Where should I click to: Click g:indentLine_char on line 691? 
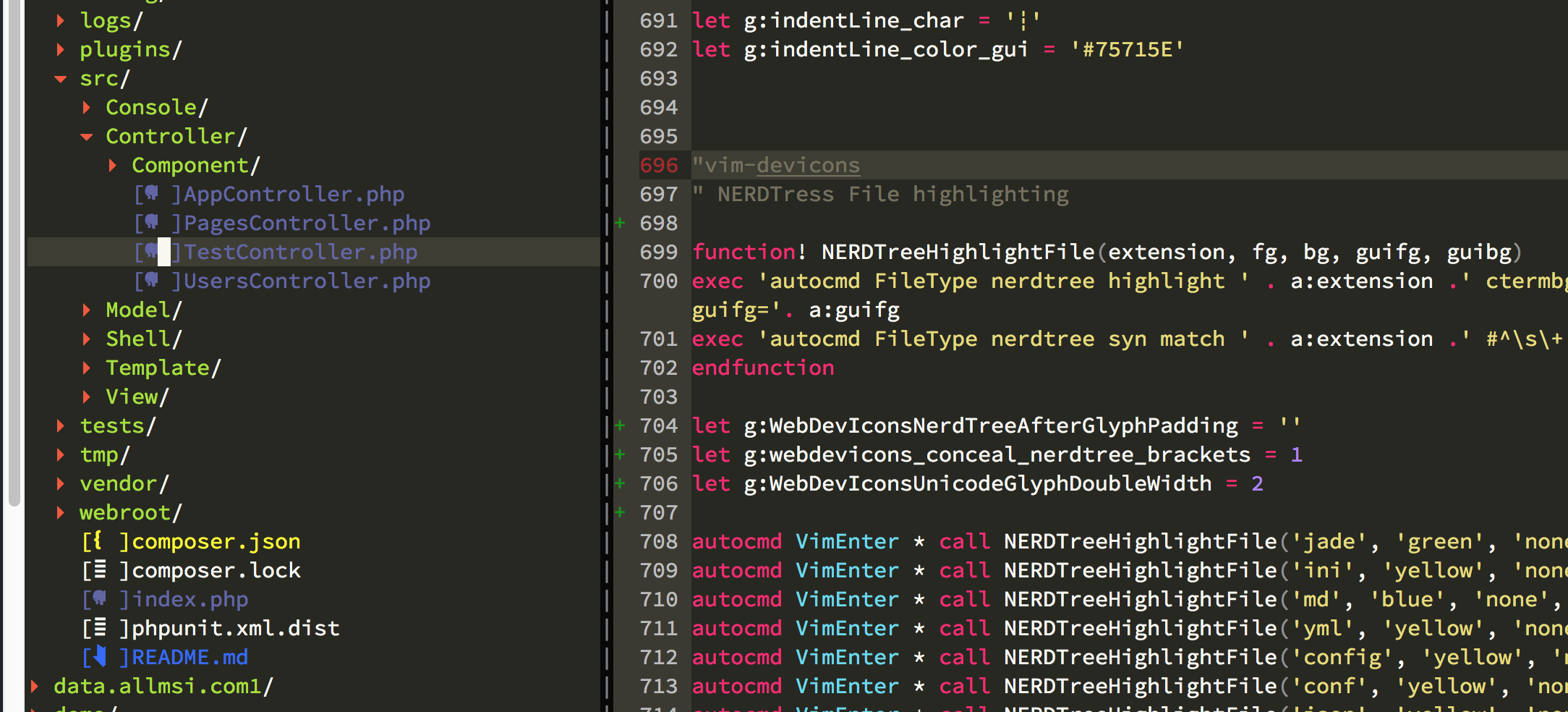(854, 20)
